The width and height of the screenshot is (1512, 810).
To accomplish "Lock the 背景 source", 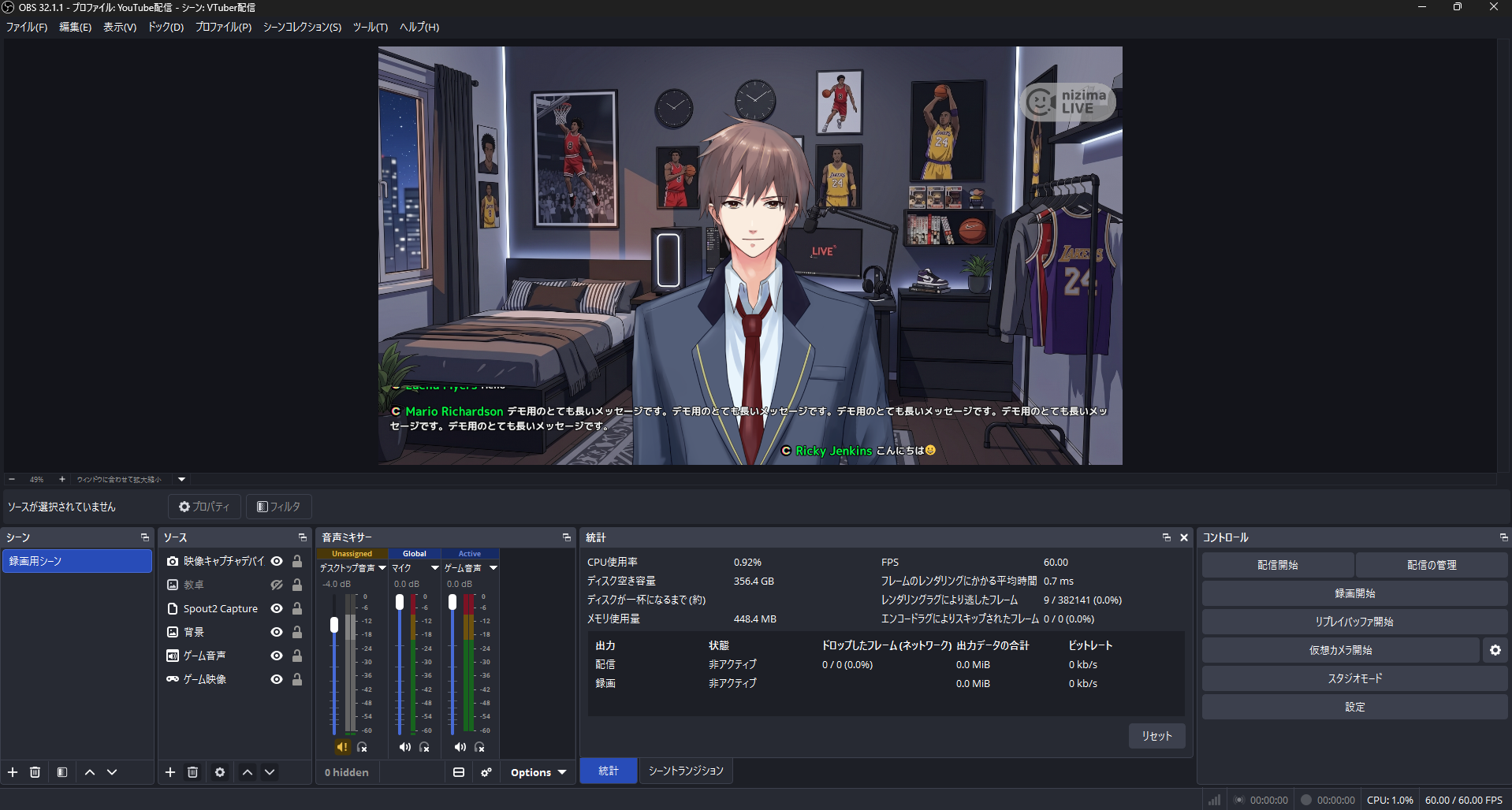I will click(297, 632).
